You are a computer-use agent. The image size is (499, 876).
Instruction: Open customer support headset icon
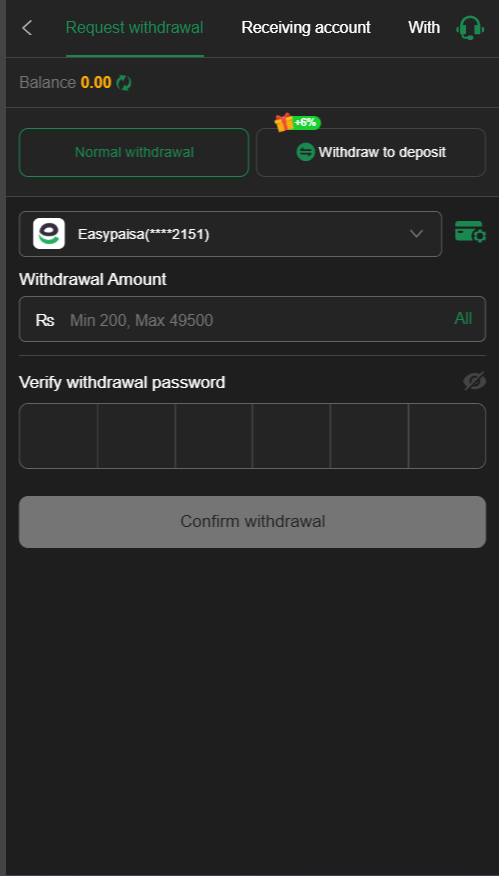click(469, 27)
